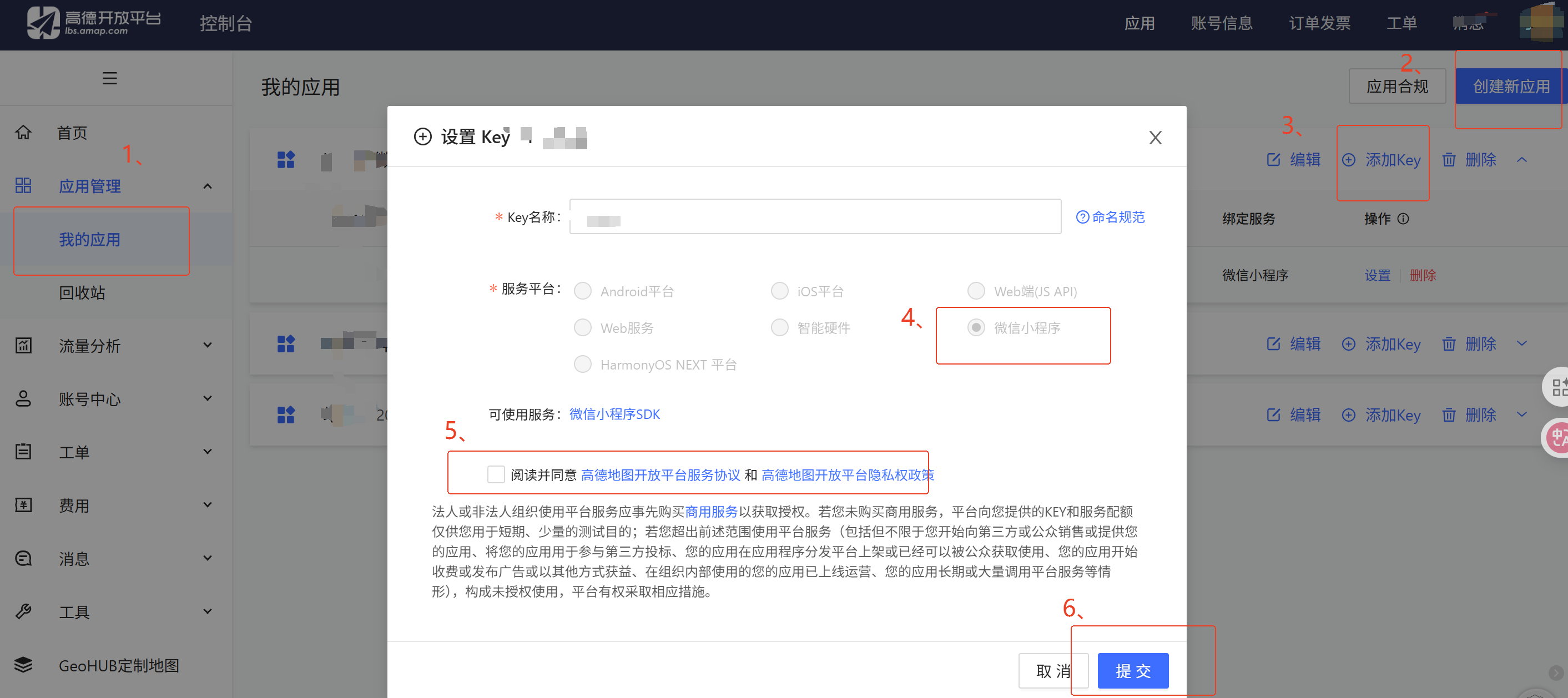Image resolution: width=1568 pixels, height=698 pixels.
Task: Click the second app's 添加Key plus icon
Action: [x=1348, y=344]
